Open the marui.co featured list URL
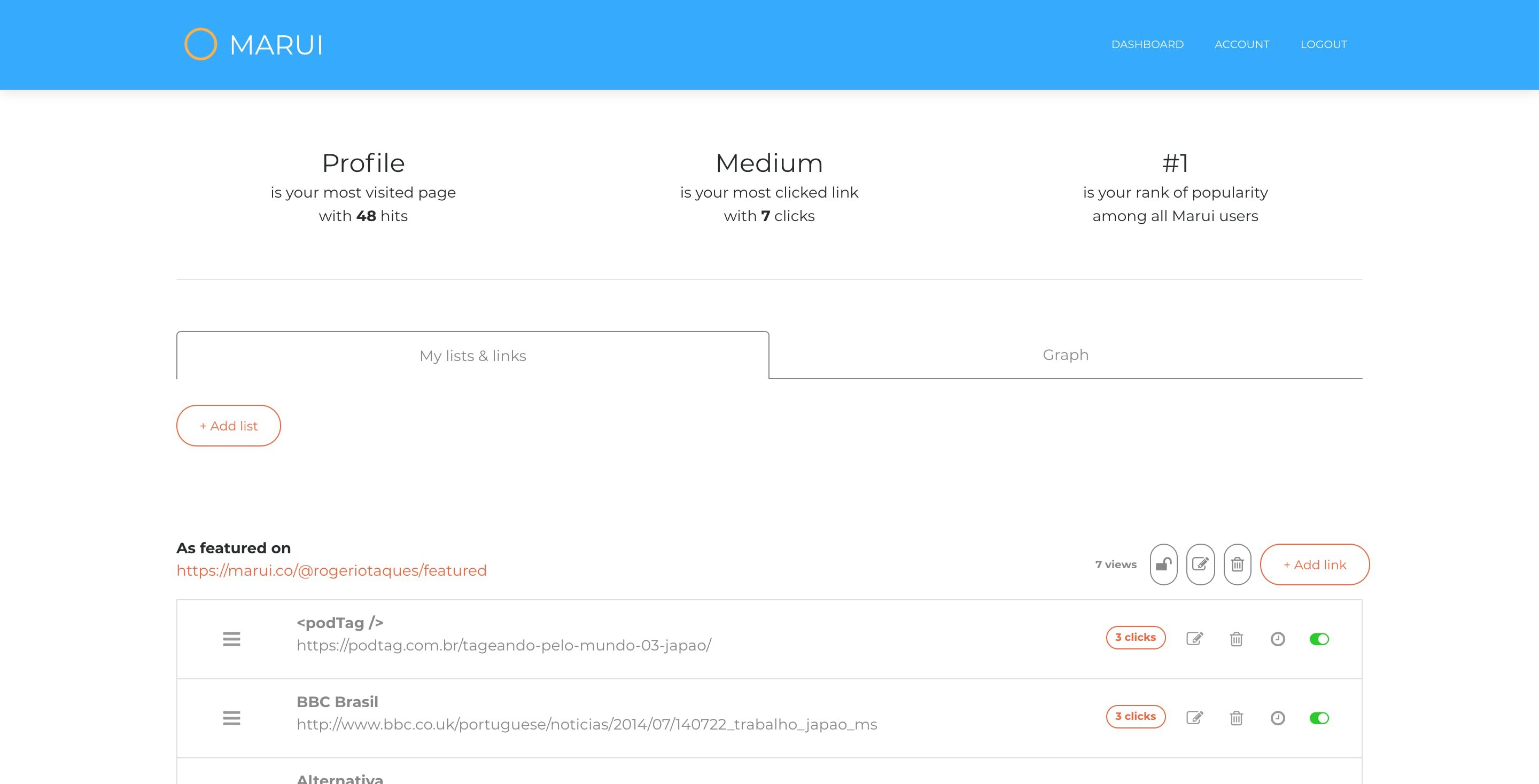The image size is (1539, 784). click(x=331, y=570)
